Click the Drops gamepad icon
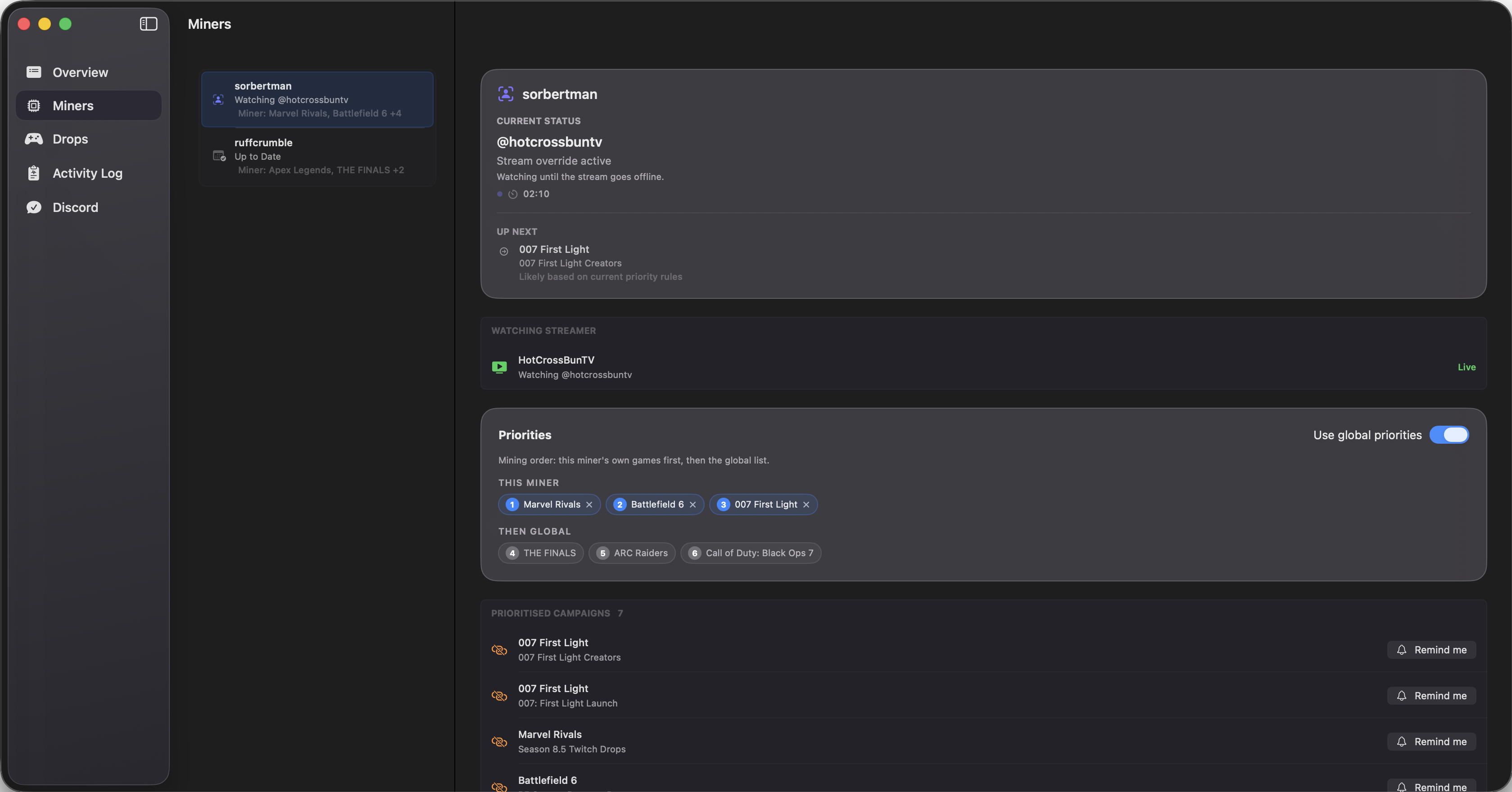 coord(33,139)
